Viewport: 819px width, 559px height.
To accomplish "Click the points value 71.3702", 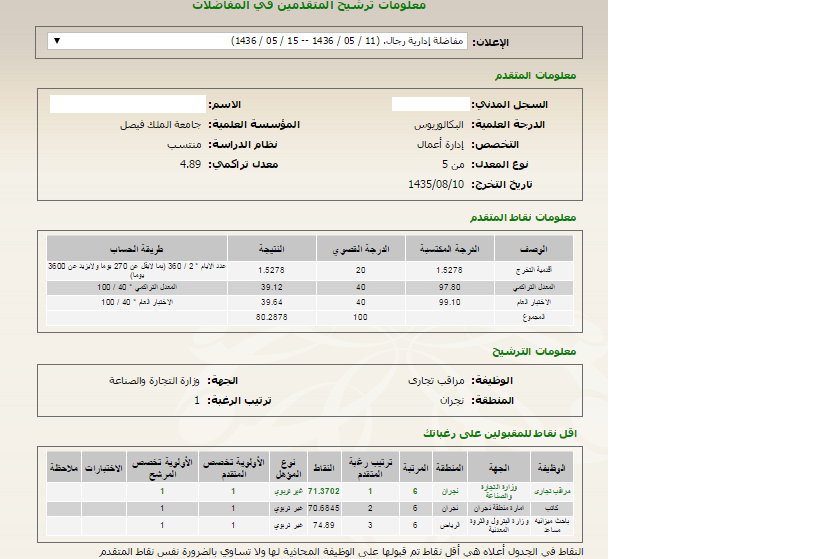I will (x=324, y=491).
